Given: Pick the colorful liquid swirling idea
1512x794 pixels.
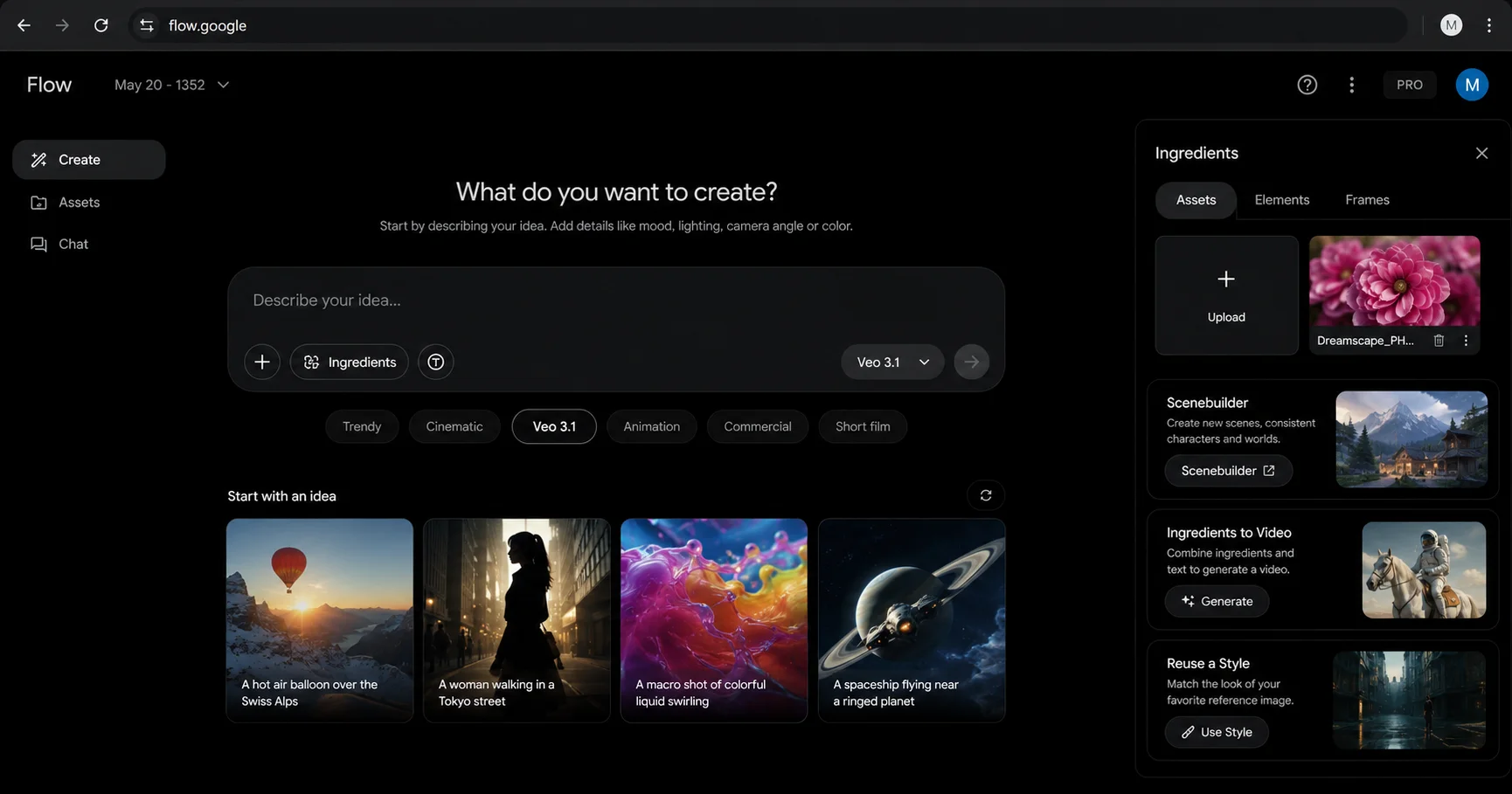Looking at the screenshot, I should (x=714, y=620).
